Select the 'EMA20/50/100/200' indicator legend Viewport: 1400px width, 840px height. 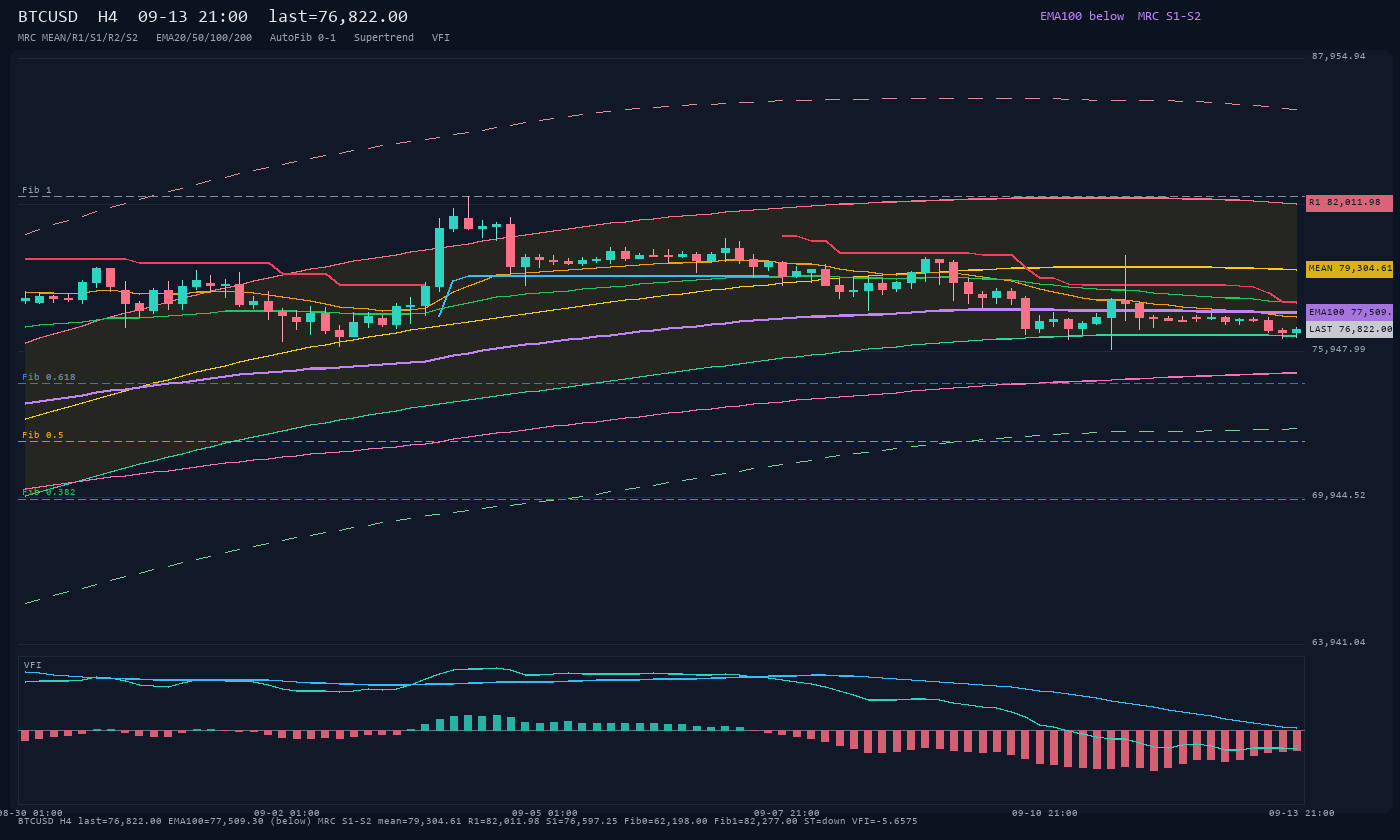tap(204, 38)
